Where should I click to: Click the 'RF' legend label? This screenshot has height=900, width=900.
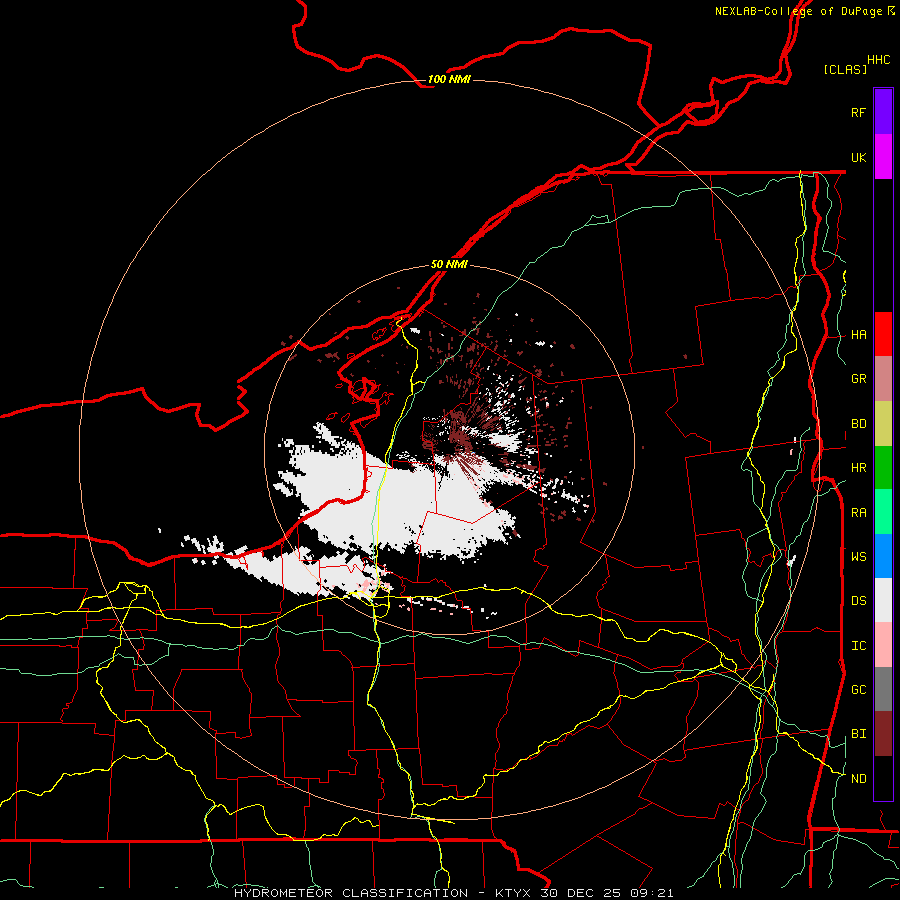click(x=858, y=112)
